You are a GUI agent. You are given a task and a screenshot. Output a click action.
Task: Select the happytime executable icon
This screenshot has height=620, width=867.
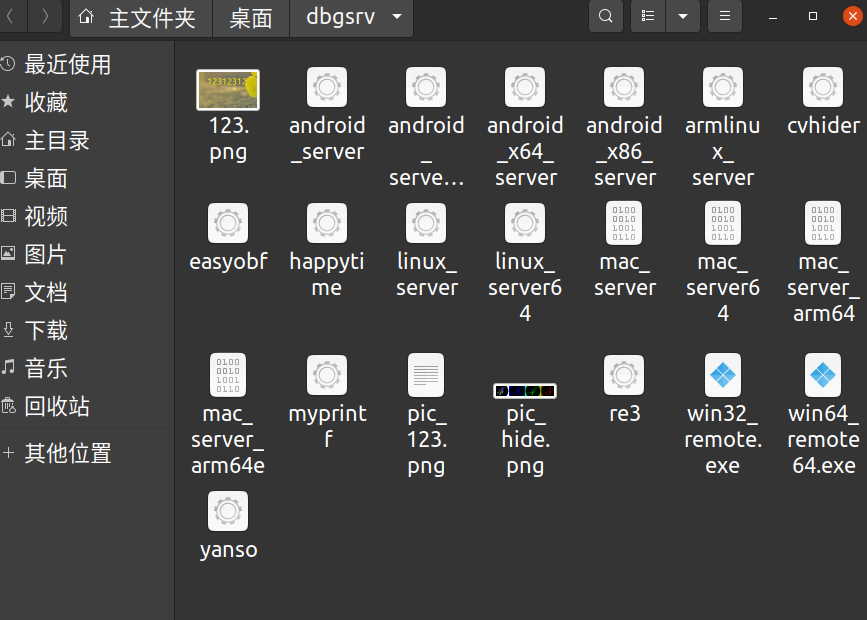coord(327,223)
